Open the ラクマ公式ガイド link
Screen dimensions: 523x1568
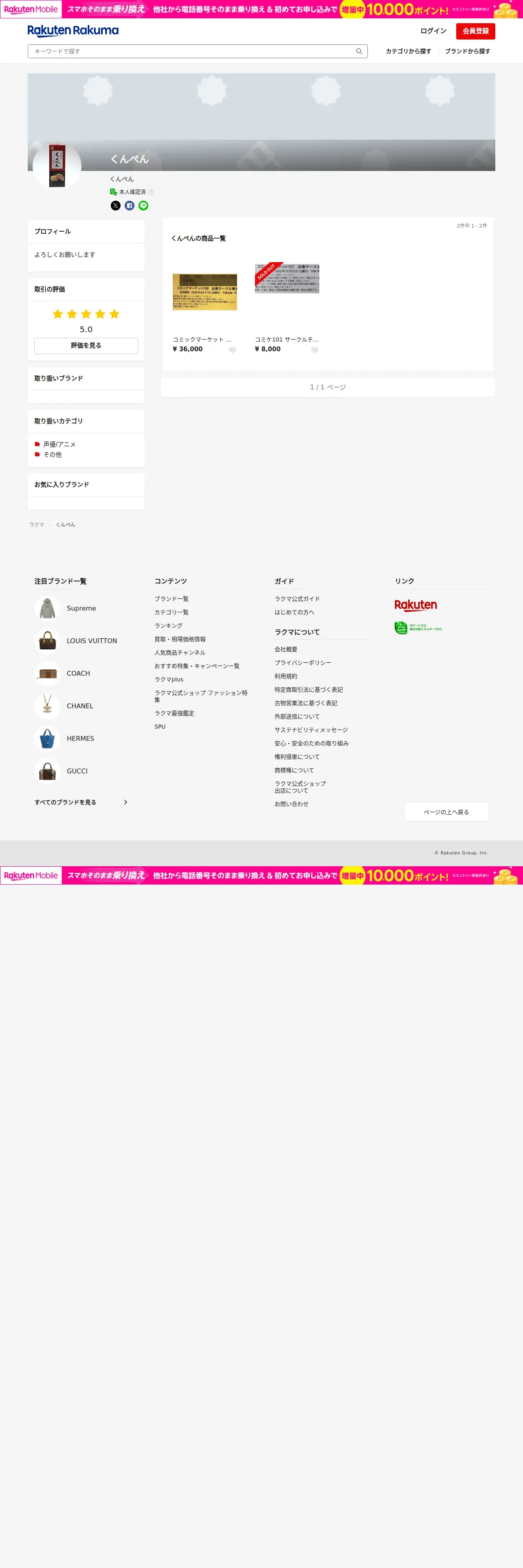pos(297,599)
